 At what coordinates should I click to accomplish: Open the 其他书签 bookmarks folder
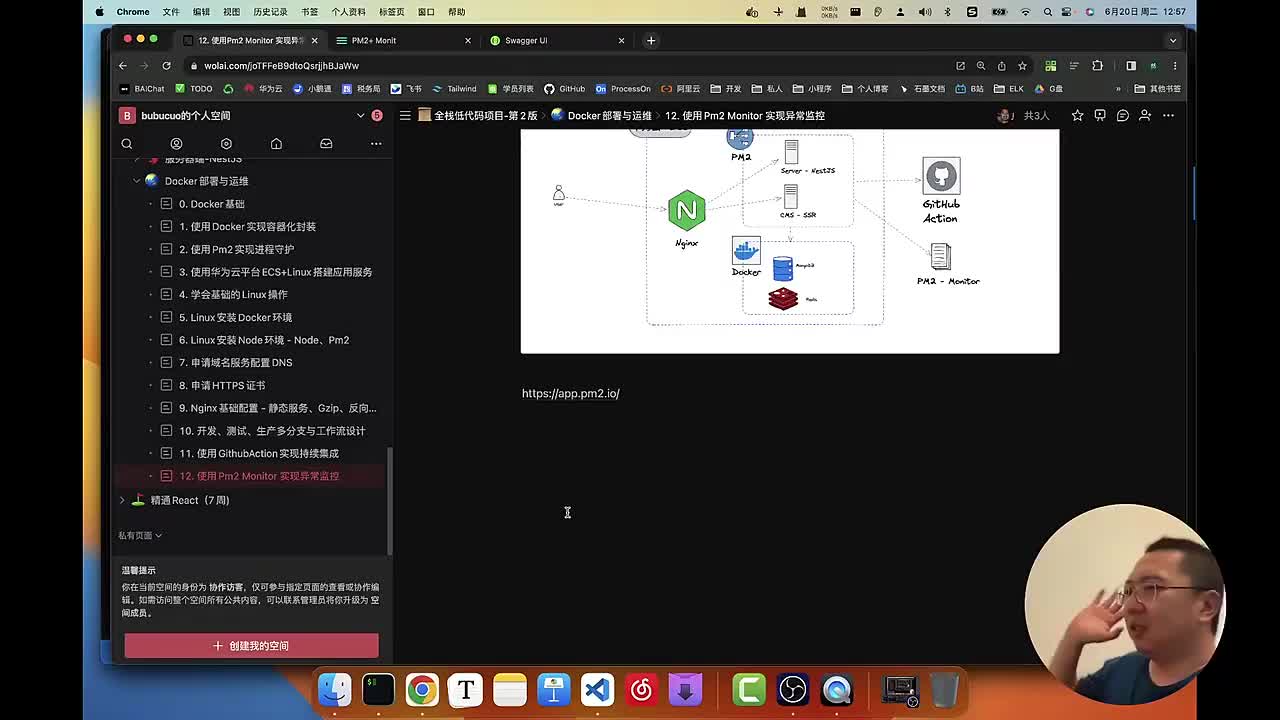point(1157,89)
